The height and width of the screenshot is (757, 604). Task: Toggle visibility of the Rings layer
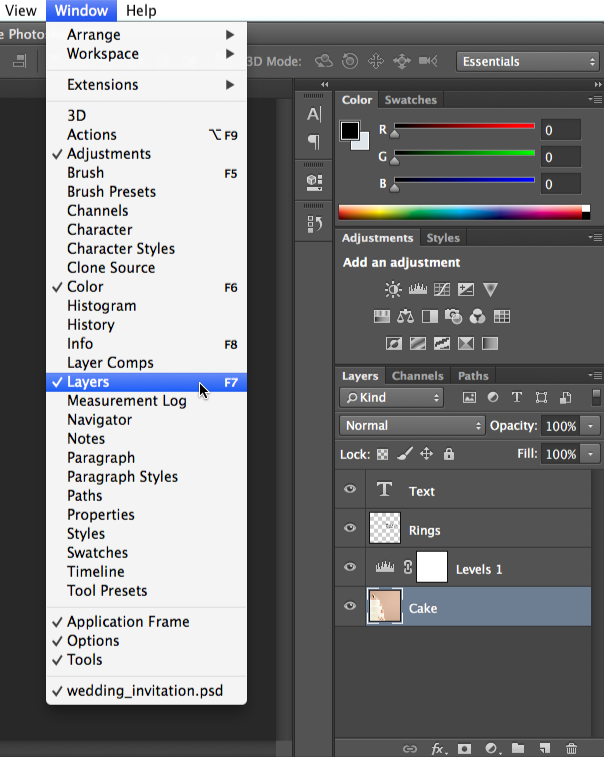350,529
